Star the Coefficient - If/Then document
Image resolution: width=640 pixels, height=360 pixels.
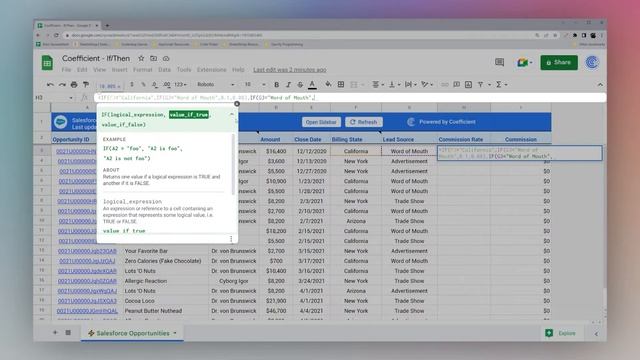coord(141,58)
